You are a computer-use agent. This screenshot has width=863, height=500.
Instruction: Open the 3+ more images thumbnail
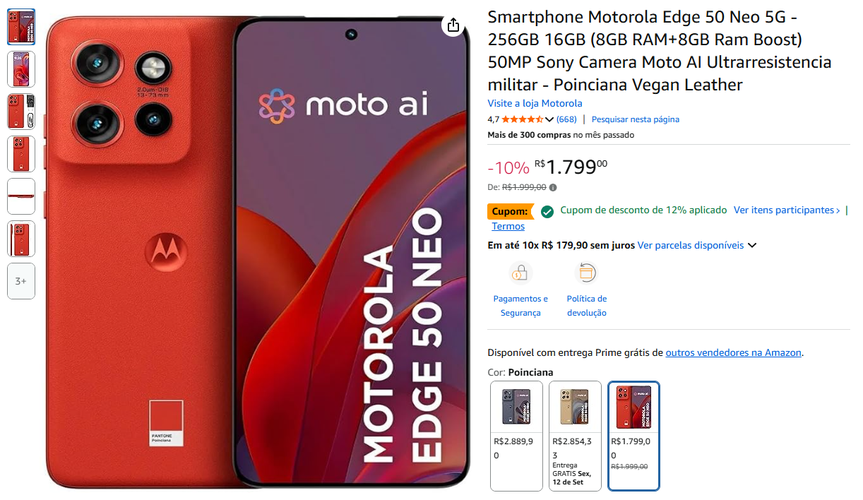pyautogui.click(x=21, y=281)
